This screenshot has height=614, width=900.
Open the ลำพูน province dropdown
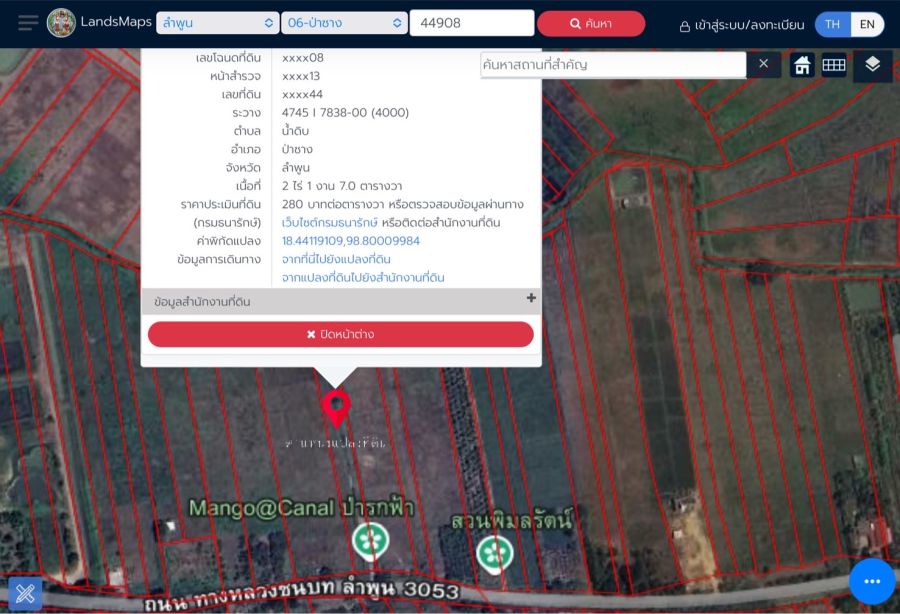click(x=217, y=23)
